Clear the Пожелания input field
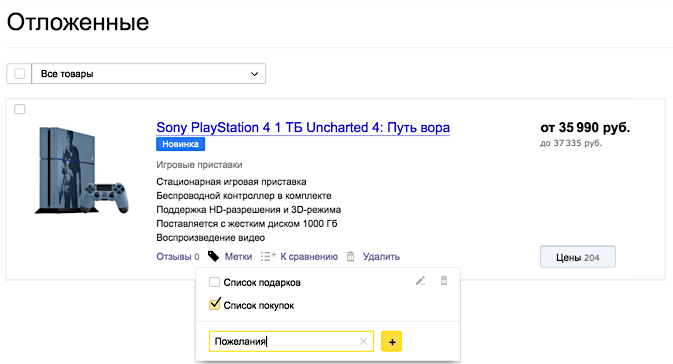 click(x=363, y=341)
